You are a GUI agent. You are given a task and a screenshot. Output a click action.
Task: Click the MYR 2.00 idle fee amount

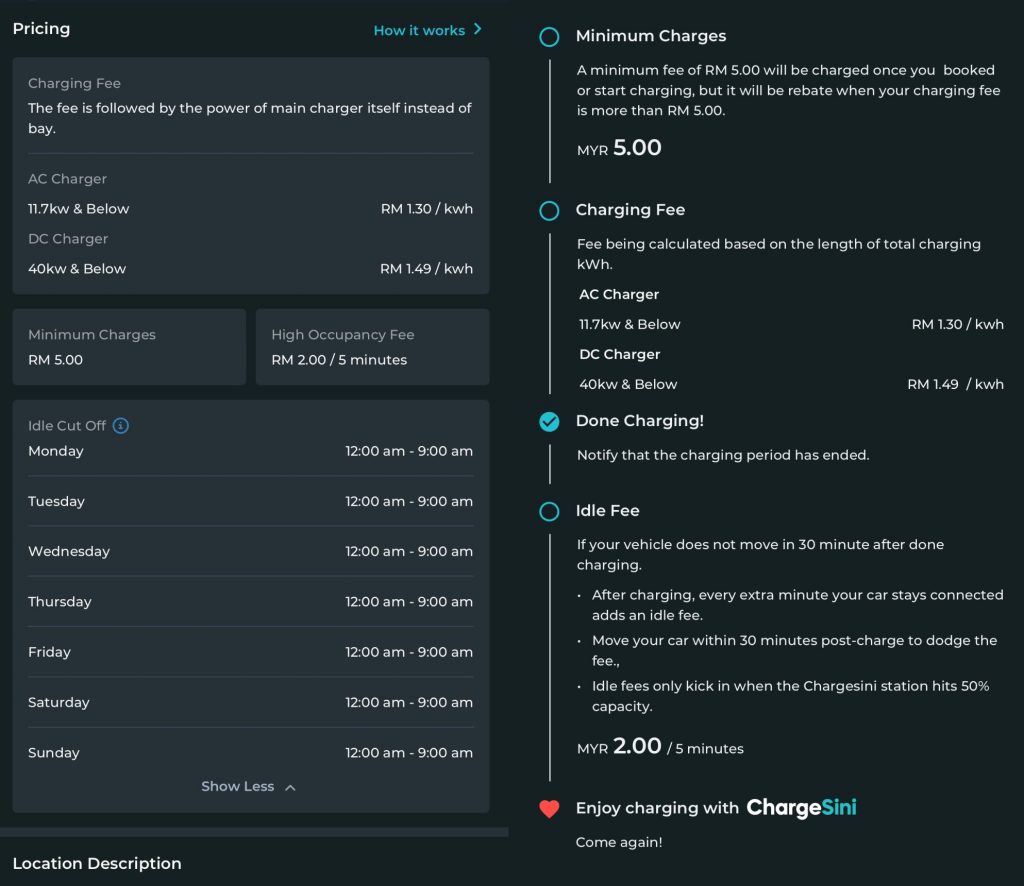pyautogui.click(x=636, y=746)
